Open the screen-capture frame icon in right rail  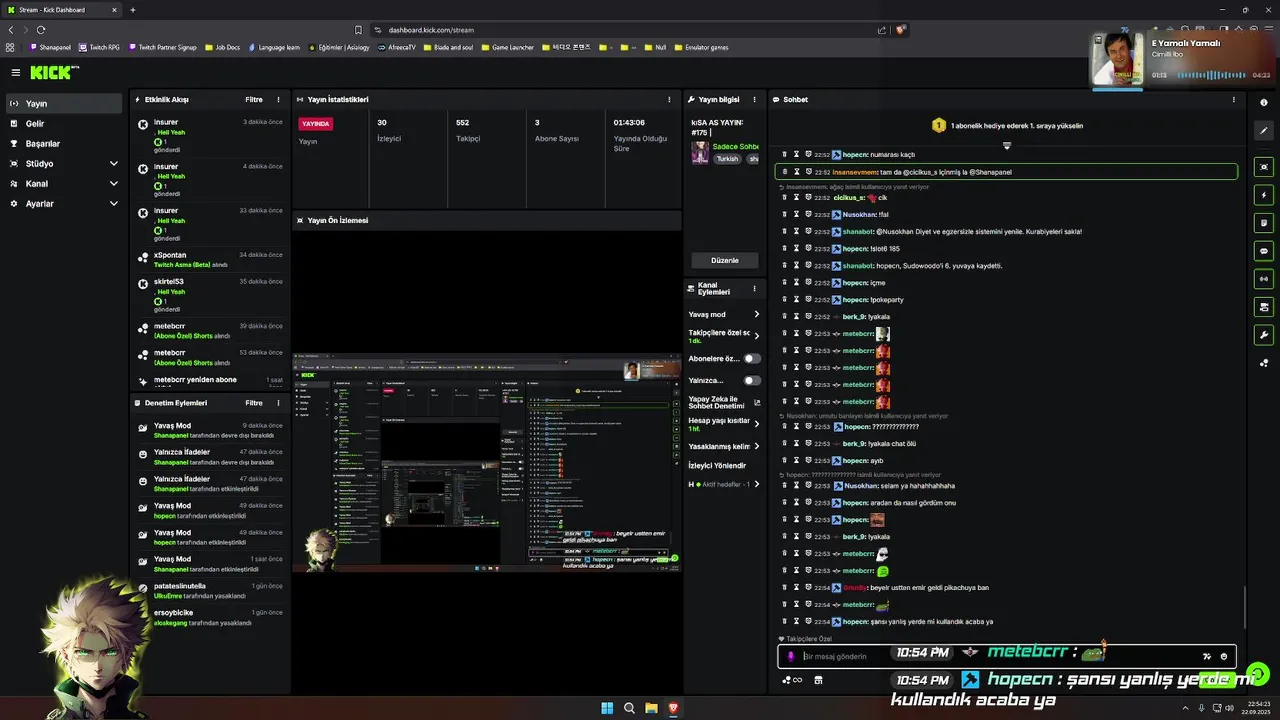1264,167
